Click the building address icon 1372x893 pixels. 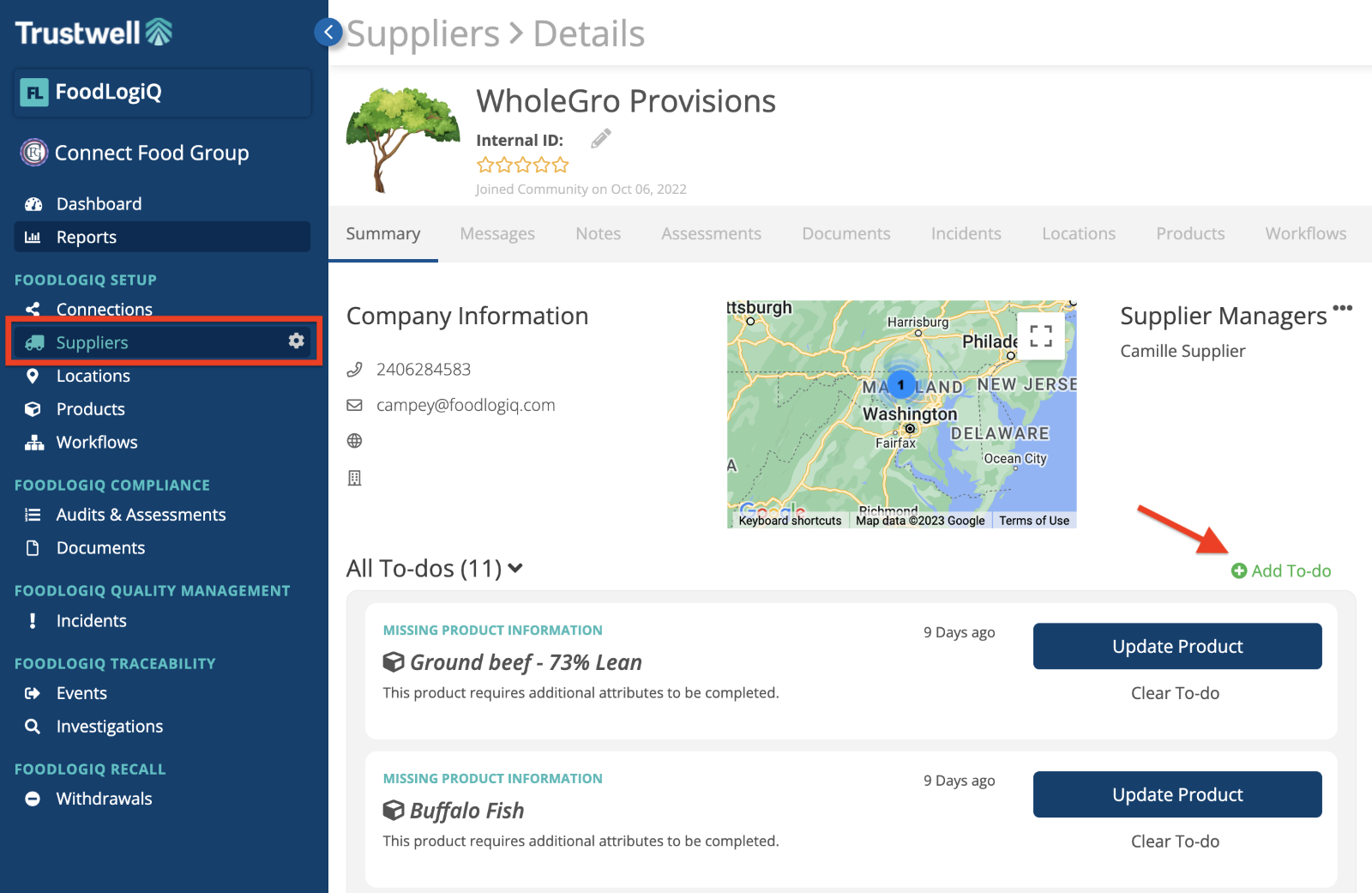[354, 478]
